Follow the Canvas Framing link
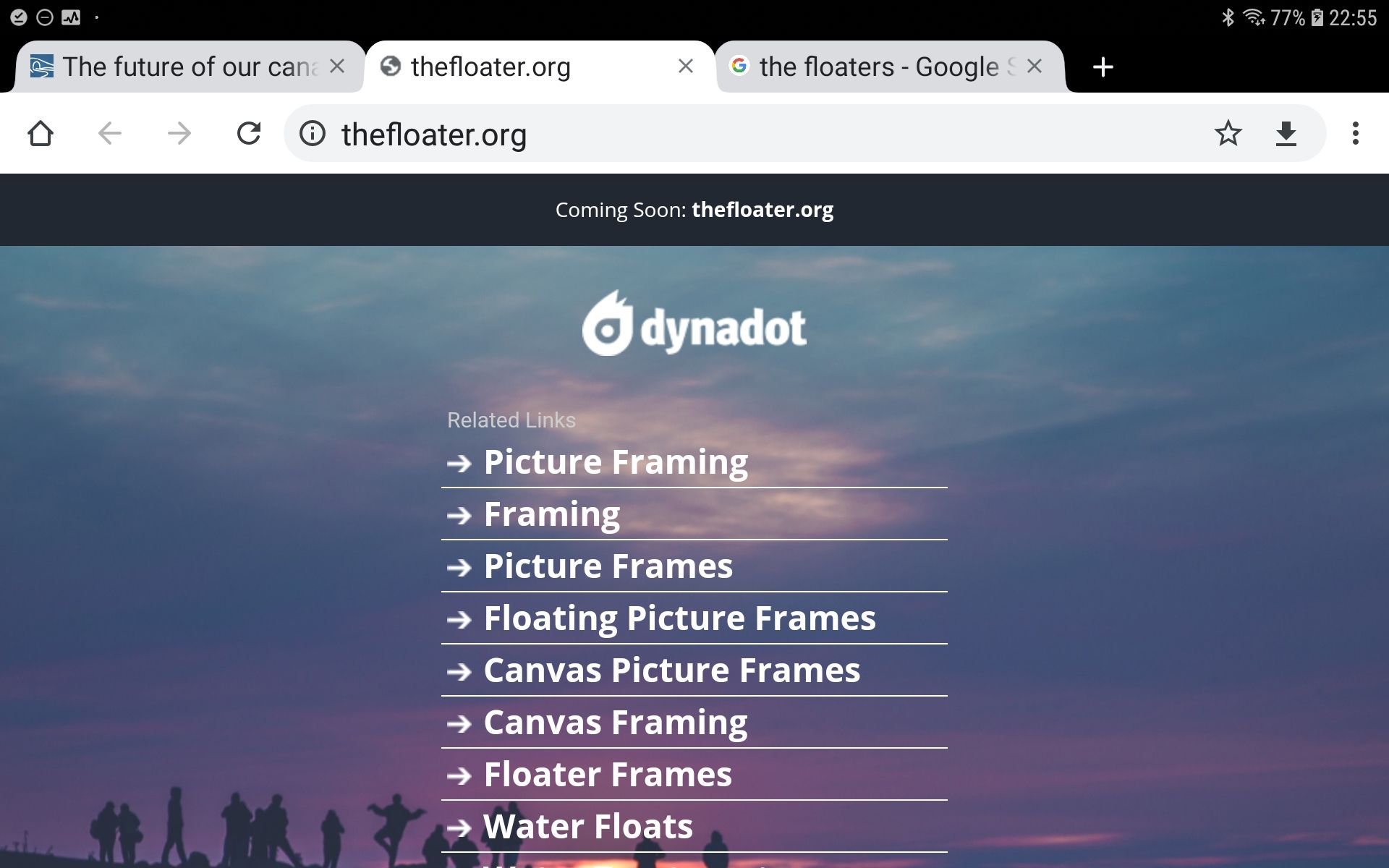 coord(615,723)
